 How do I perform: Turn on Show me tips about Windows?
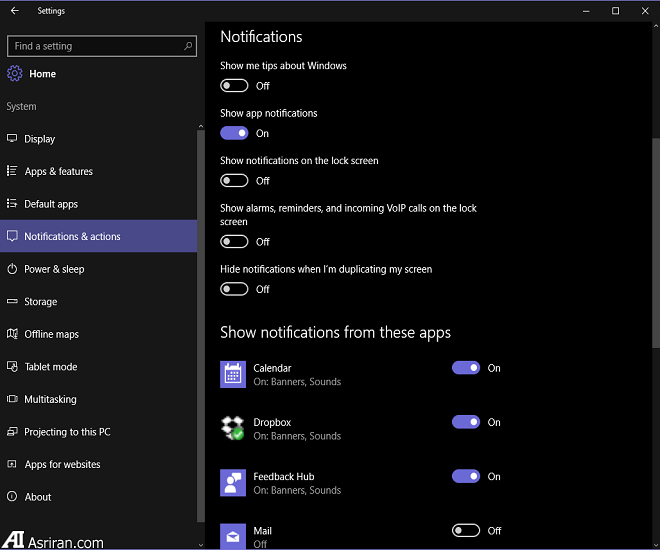tap(234, 86)
